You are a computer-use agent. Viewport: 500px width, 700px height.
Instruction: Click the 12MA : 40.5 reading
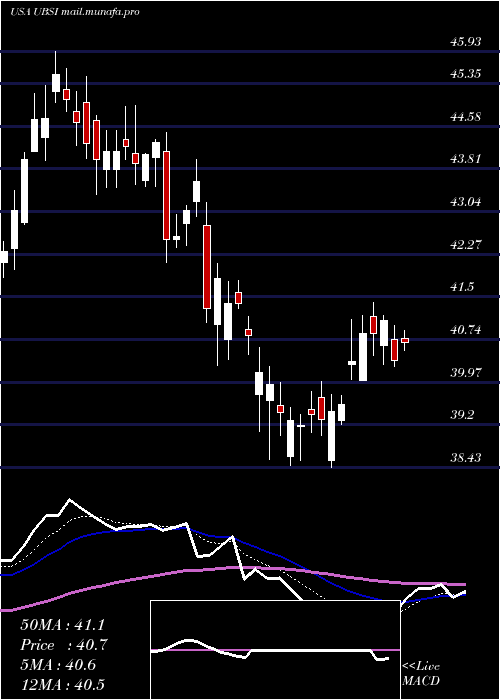click(x=62, y=685)
